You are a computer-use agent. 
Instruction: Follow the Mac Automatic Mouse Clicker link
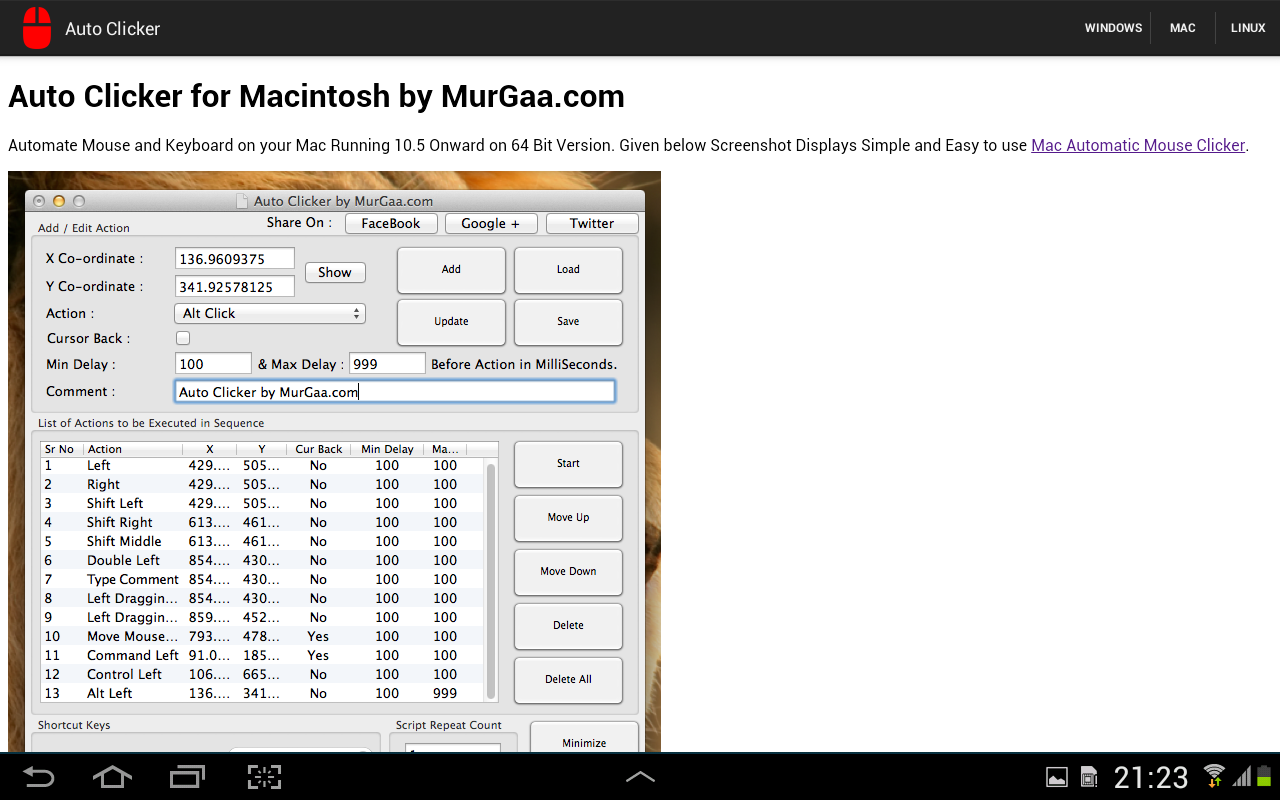[x=1138, y=145]
